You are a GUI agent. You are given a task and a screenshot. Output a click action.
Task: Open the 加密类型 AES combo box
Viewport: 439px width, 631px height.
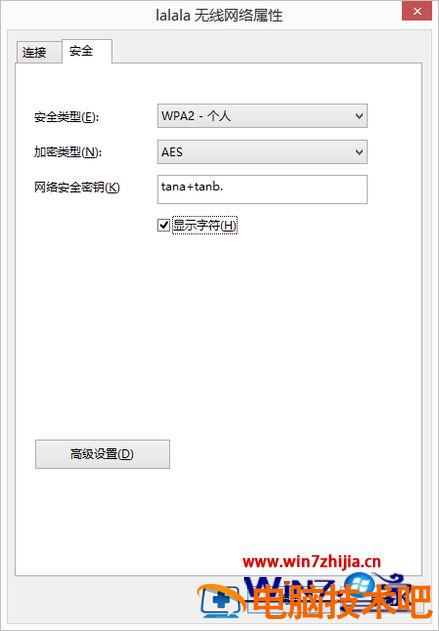(x=262, y=152)
